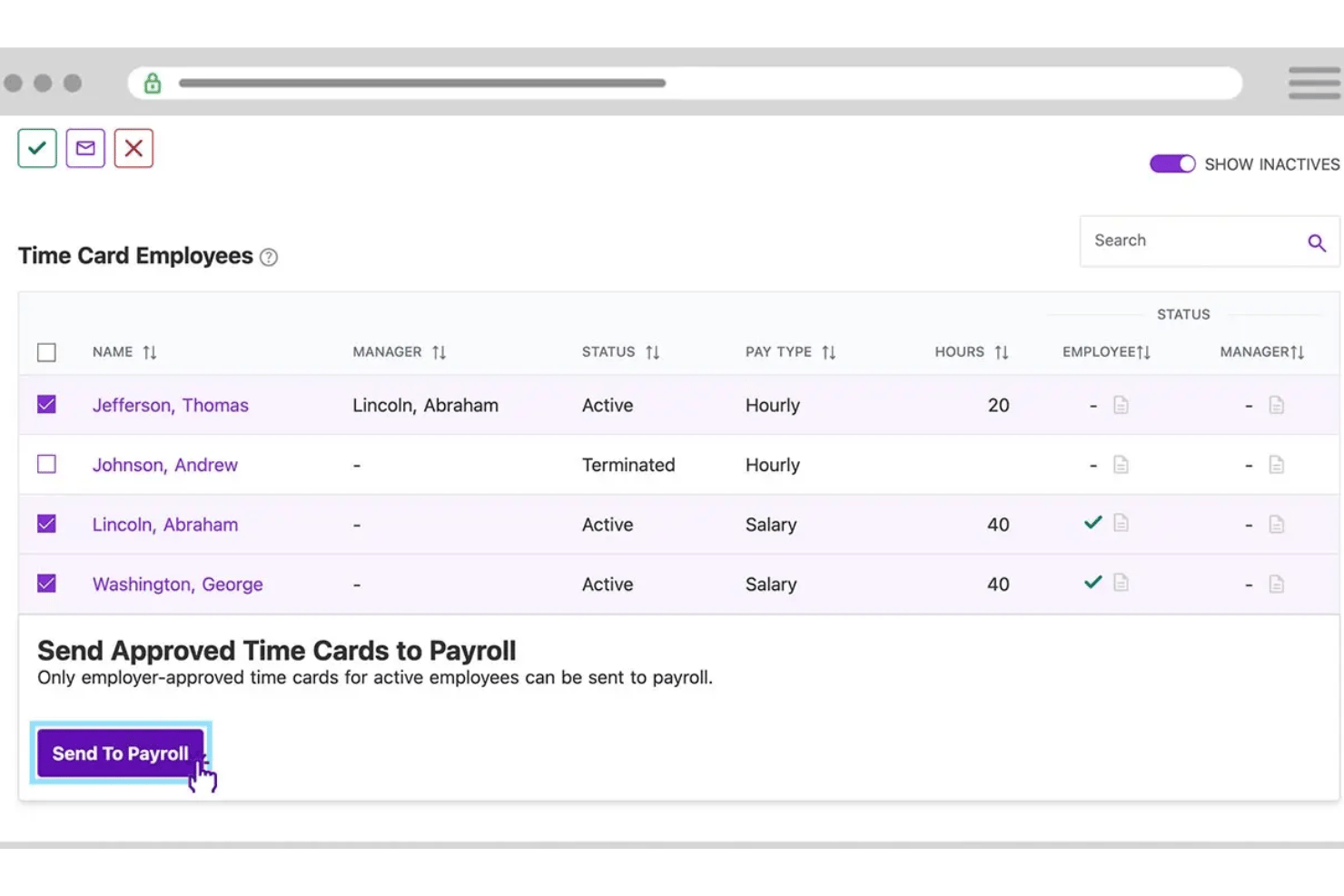Uncheck the Jefferson, Thomas row checkbox

(46, 404)
